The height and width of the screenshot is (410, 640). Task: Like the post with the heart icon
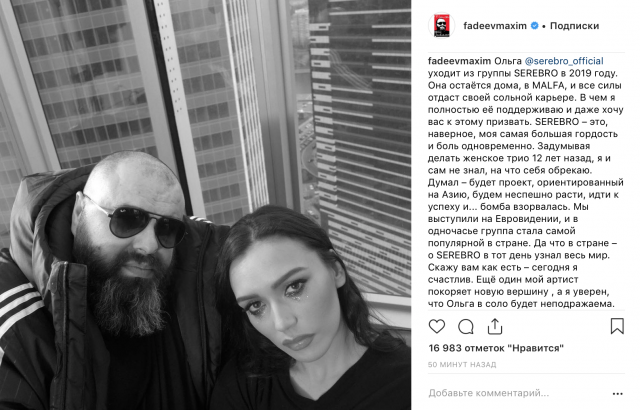(436, 326)
